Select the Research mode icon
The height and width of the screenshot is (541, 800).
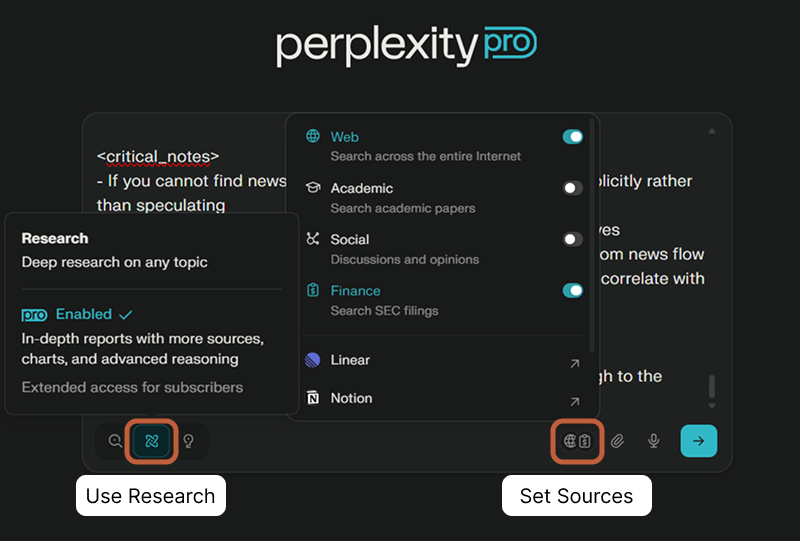tap(152, 441)
